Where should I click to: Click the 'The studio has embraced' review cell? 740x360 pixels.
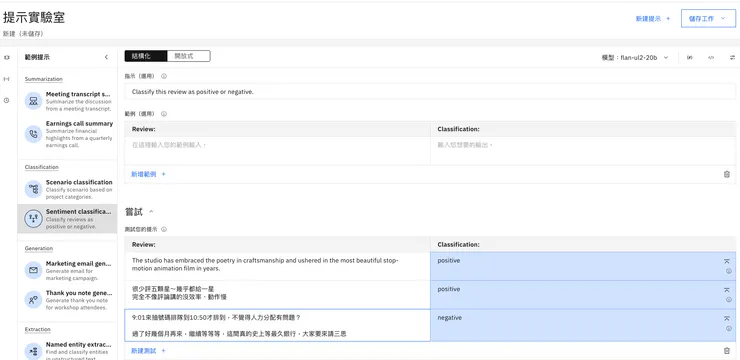278,266
